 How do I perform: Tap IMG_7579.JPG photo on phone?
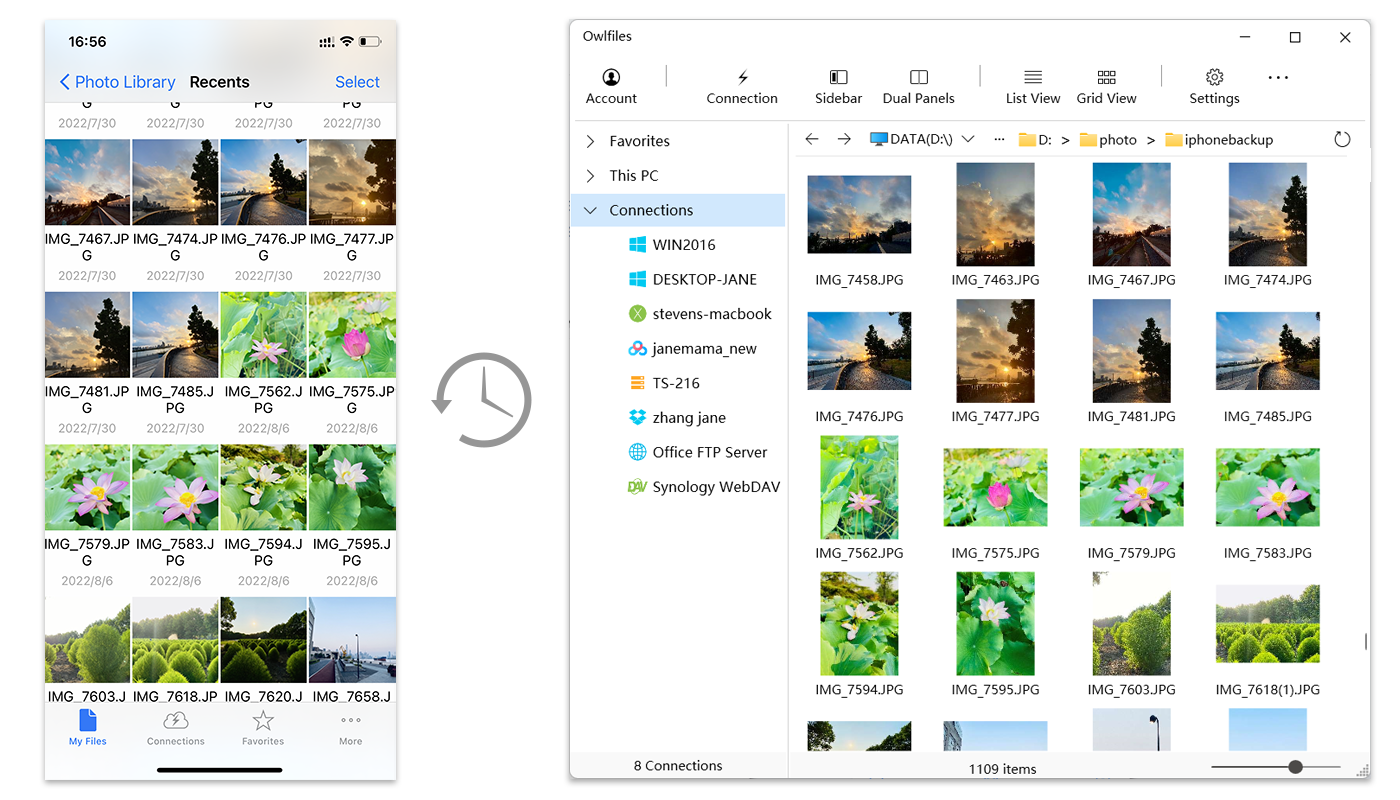87,488
